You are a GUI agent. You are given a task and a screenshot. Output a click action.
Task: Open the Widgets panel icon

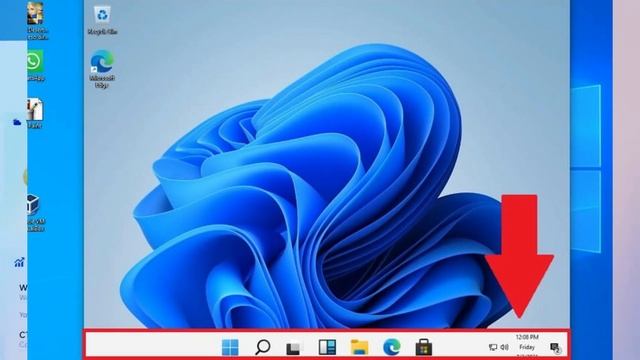click(327, 347)
